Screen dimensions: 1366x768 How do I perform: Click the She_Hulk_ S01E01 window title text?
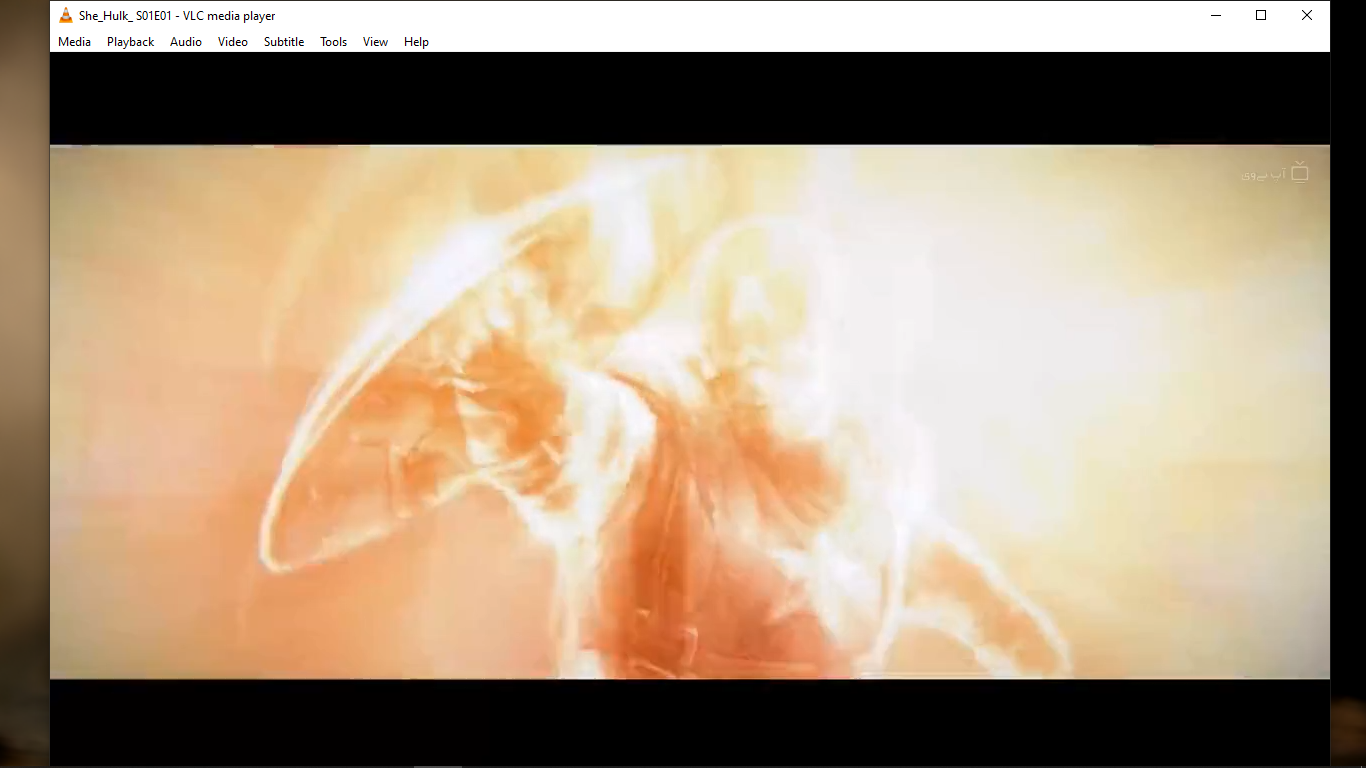click(x=177, y=16)
